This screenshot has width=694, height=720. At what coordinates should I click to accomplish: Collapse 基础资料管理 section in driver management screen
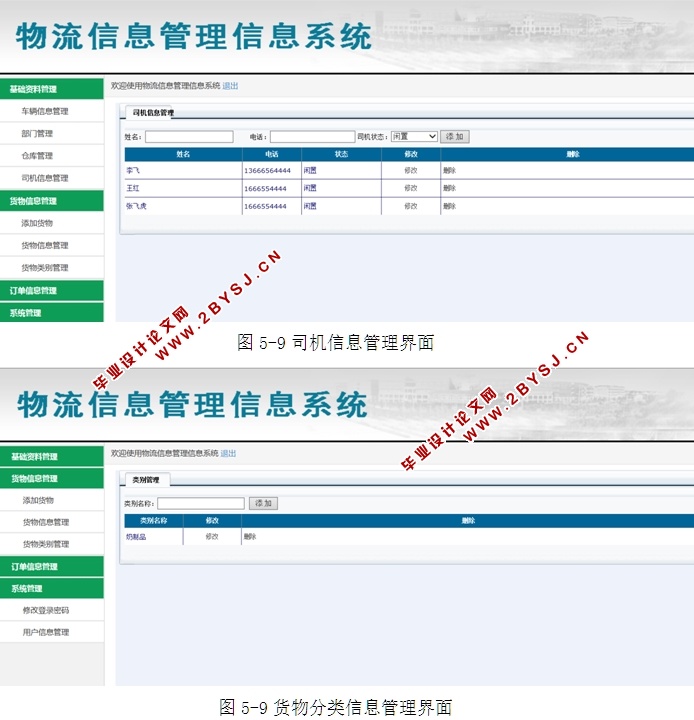[x=51, y=89]
